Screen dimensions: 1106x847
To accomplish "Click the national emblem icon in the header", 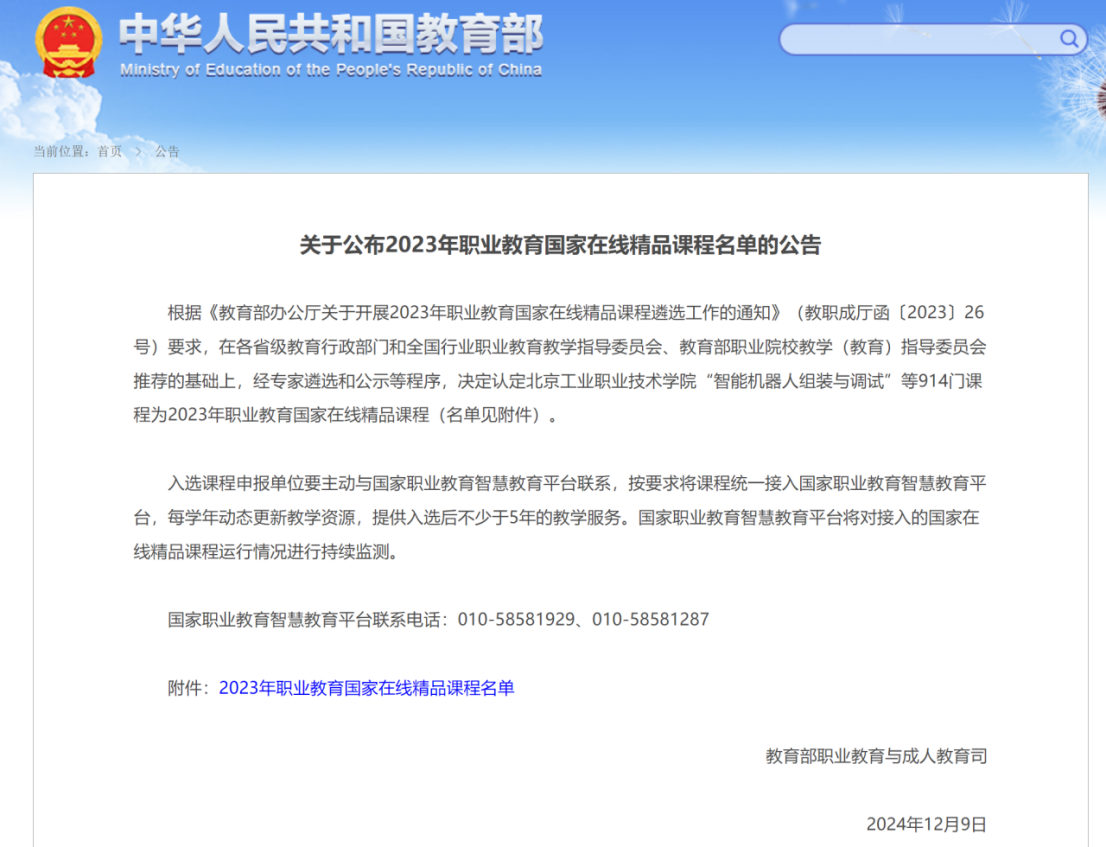I will click(66, 40).
